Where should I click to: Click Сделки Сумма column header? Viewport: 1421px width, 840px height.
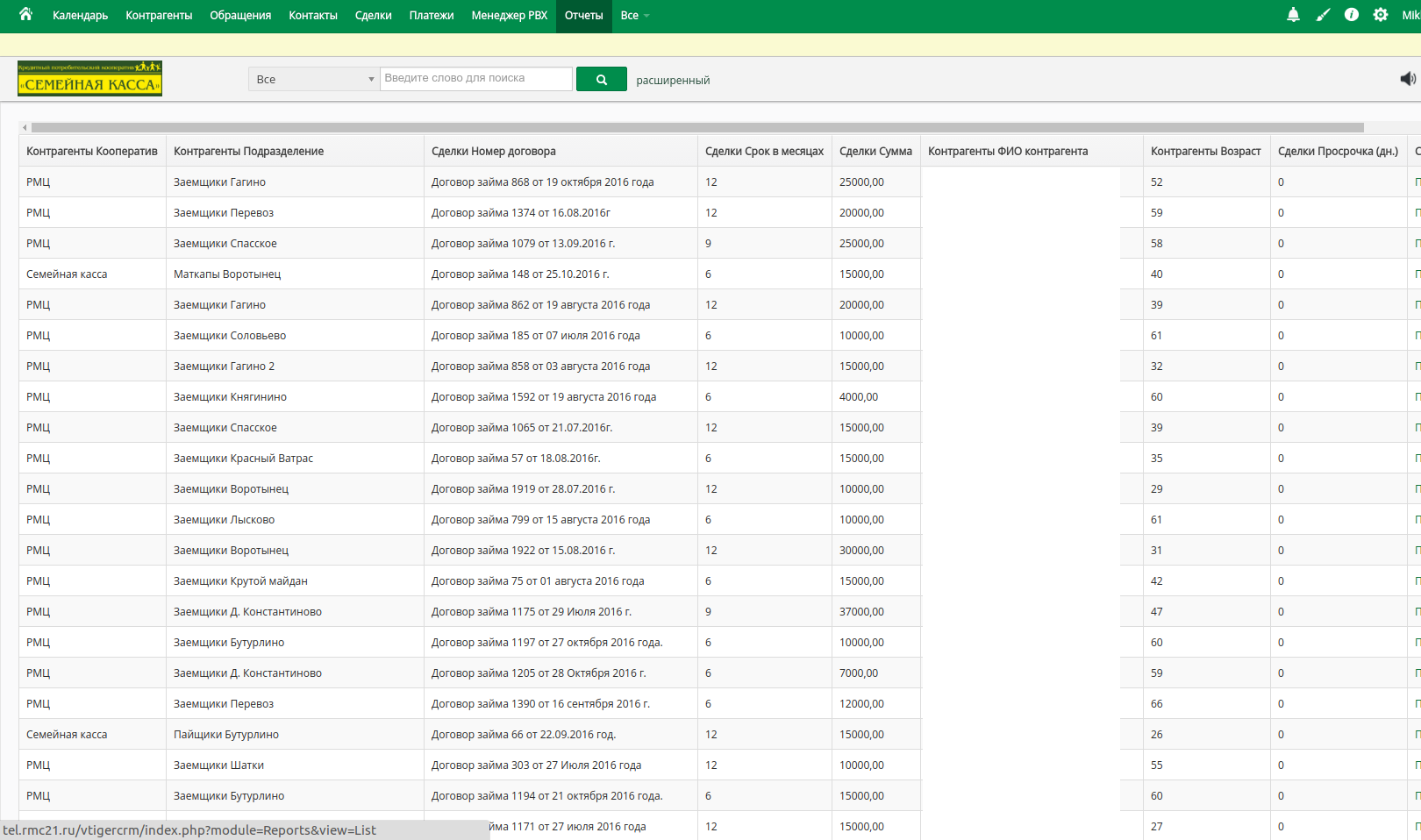(x=875, y=151)
